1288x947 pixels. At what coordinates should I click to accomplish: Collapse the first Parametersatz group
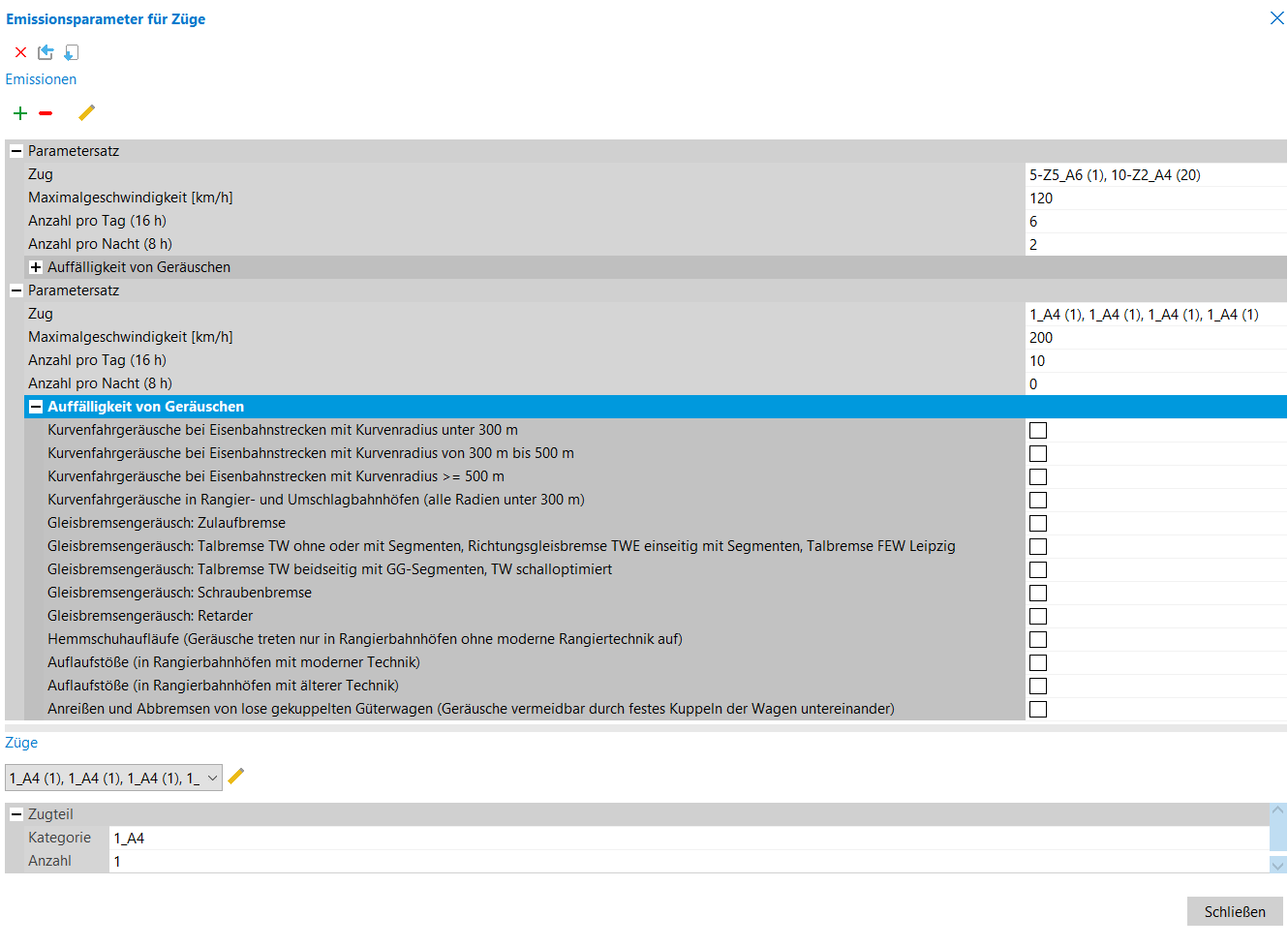pyautogui.click(x=15, y=151)
